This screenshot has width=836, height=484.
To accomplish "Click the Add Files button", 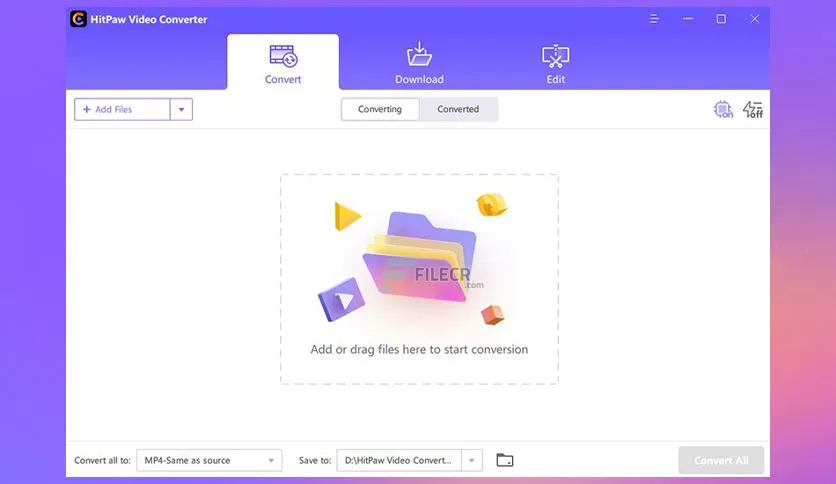I will point(122,109).
